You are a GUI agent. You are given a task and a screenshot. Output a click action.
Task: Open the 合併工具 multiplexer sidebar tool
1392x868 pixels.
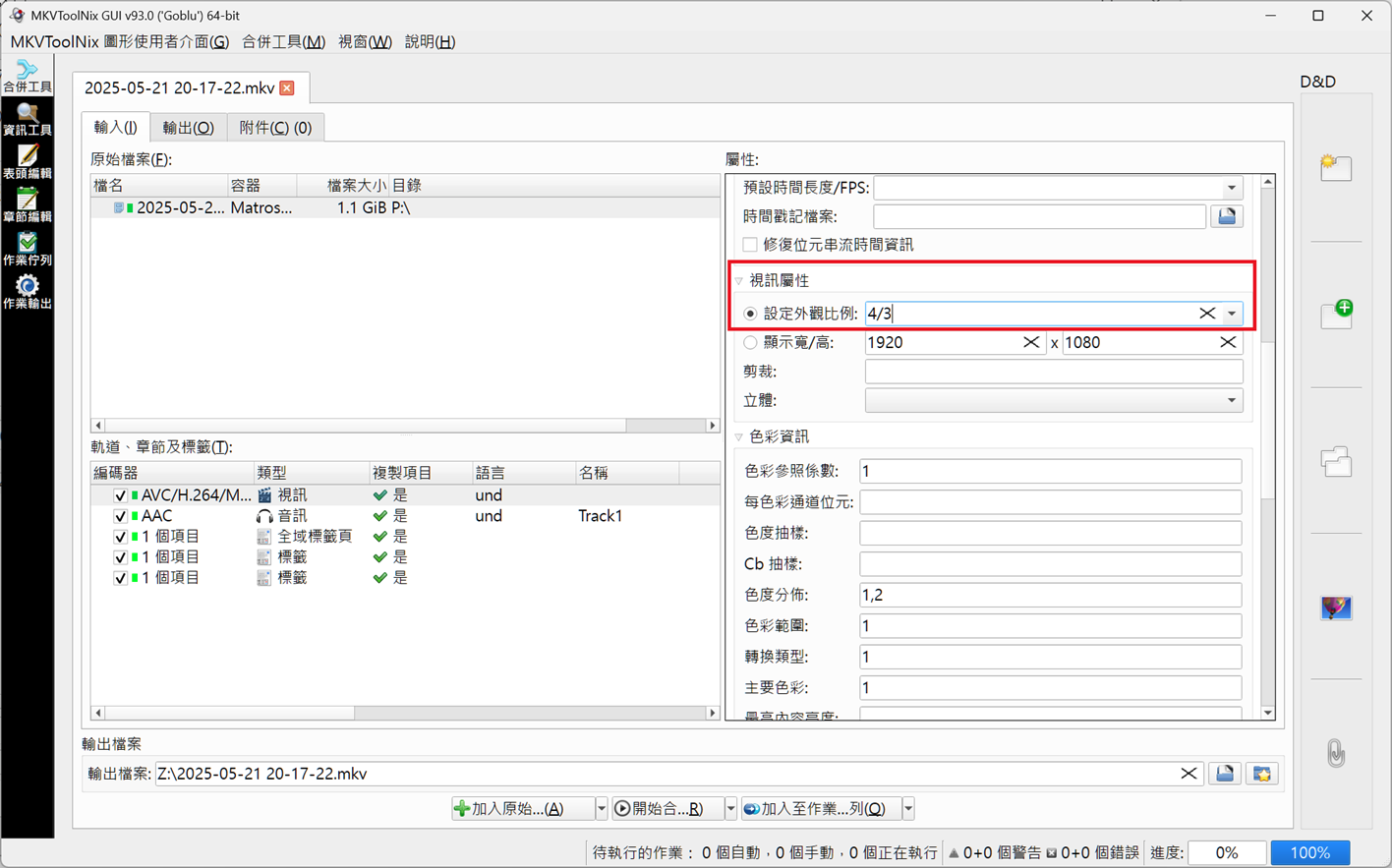pyautogui.click(x=27, y=76)
